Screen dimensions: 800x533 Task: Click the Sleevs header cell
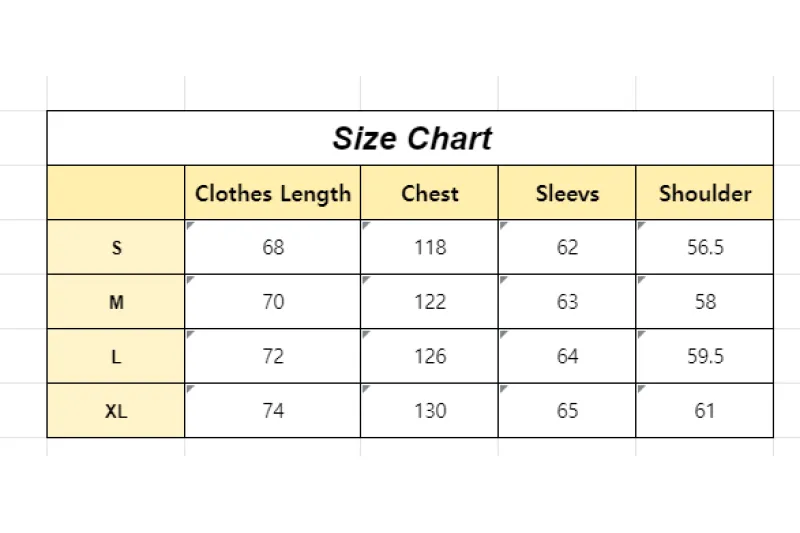(567, 193)
